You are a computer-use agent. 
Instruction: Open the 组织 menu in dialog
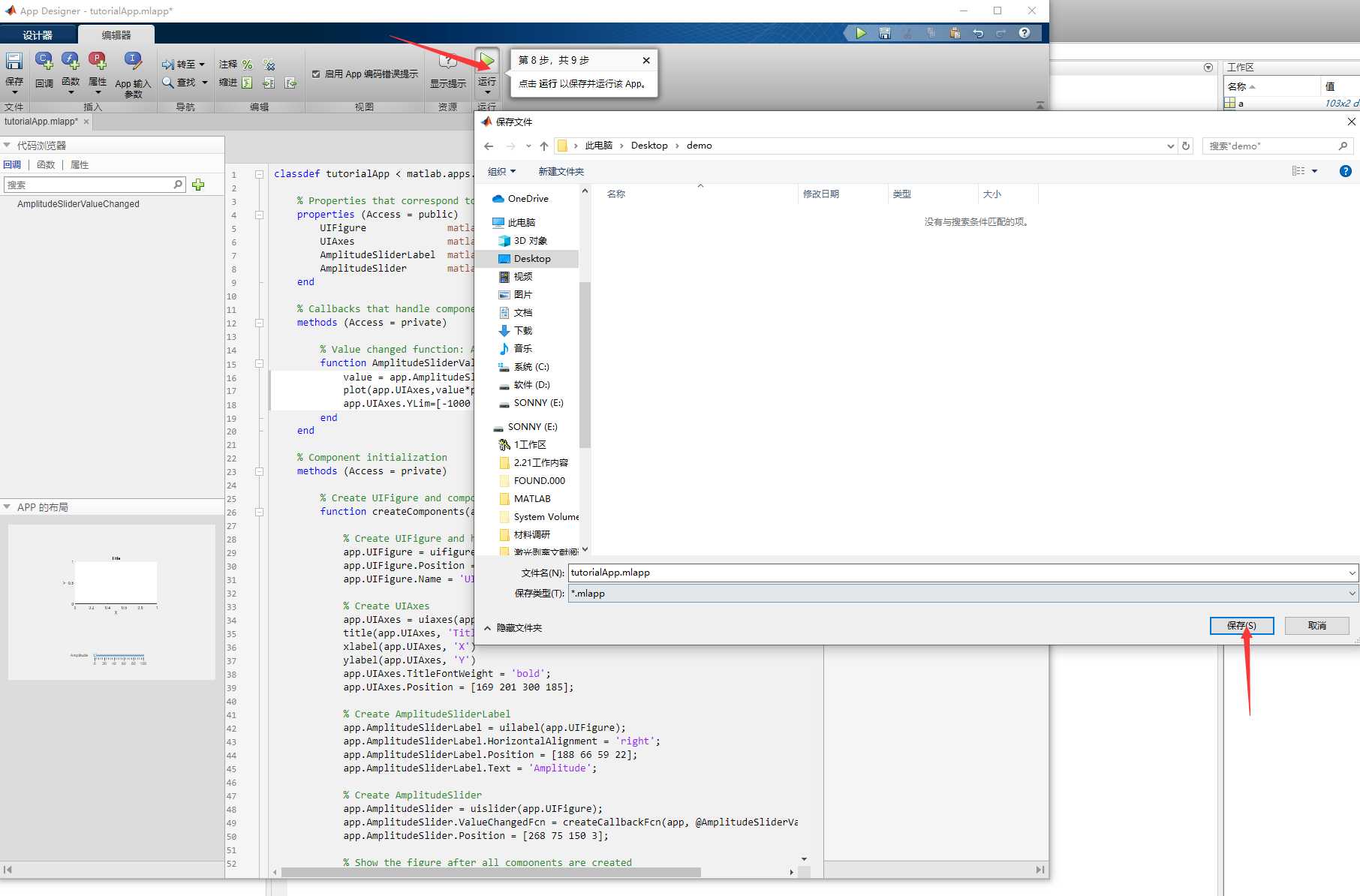pyautogui.click(x=501, y=171)
